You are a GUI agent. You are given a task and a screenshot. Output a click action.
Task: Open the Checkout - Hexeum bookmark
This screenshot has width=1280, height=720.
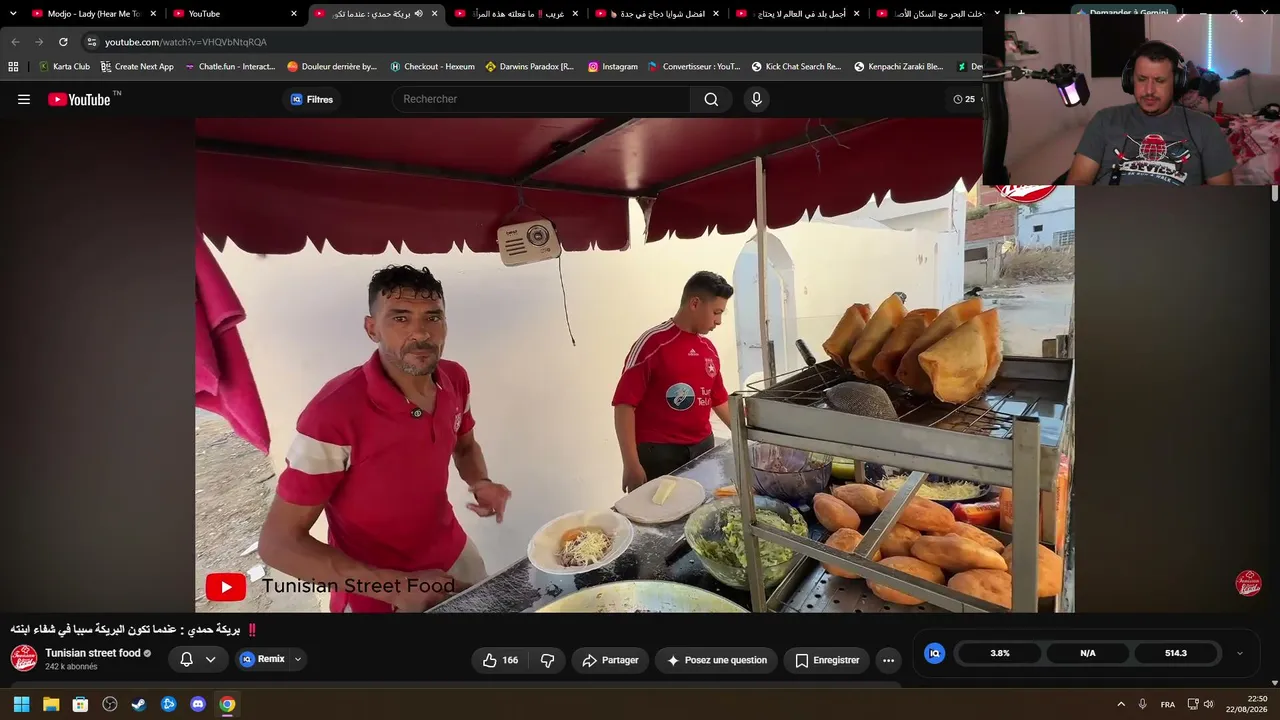[432, 67]
